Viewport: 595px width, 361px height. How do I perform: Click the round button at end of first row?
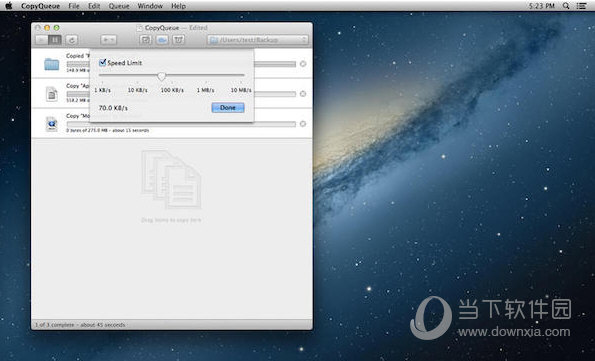[303, 64]
